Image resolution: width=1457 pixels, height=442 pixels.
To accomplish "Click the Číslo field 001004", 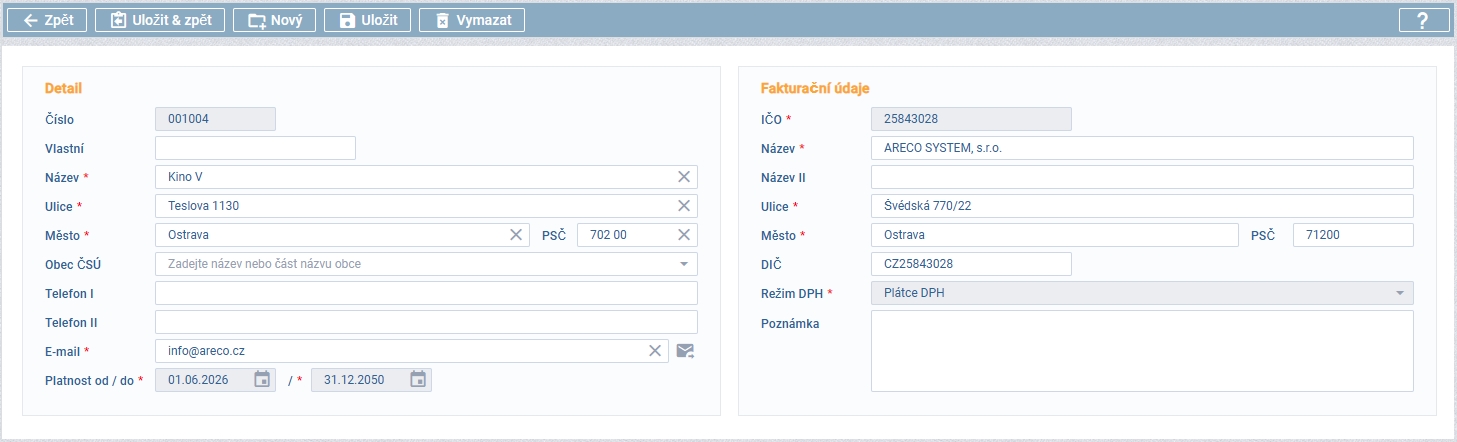I will [x=215, y=119].
